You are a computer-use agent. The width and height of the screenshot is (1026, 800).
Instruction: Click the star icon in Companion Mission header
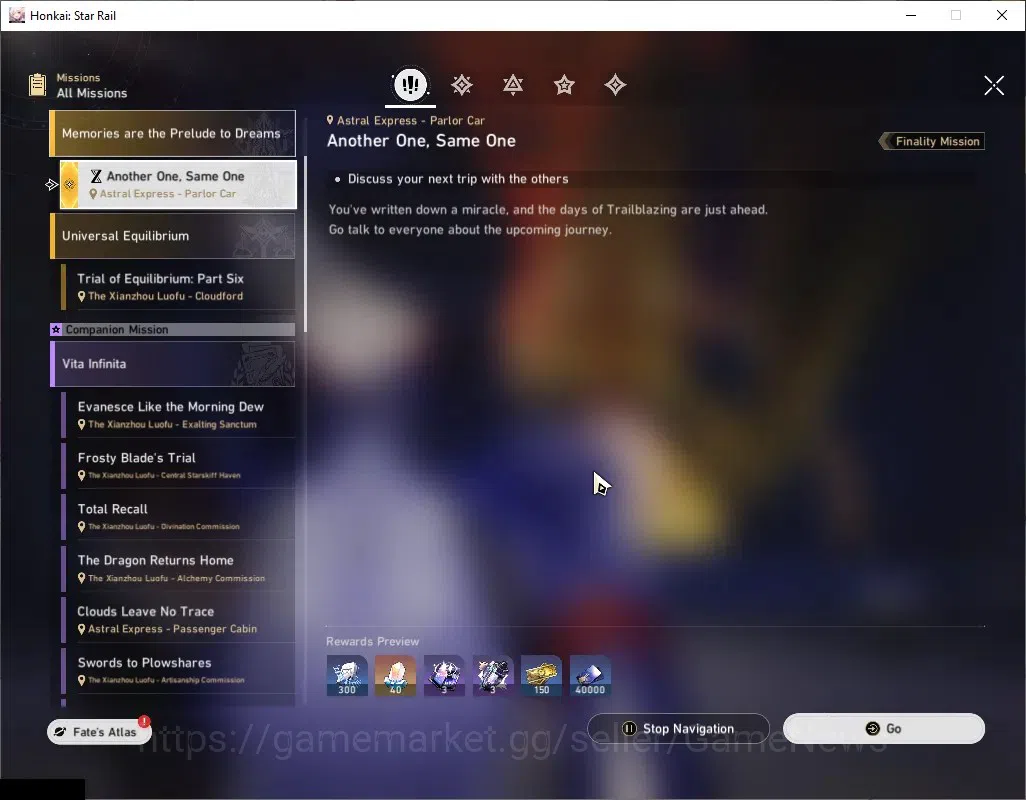(56, 330)
